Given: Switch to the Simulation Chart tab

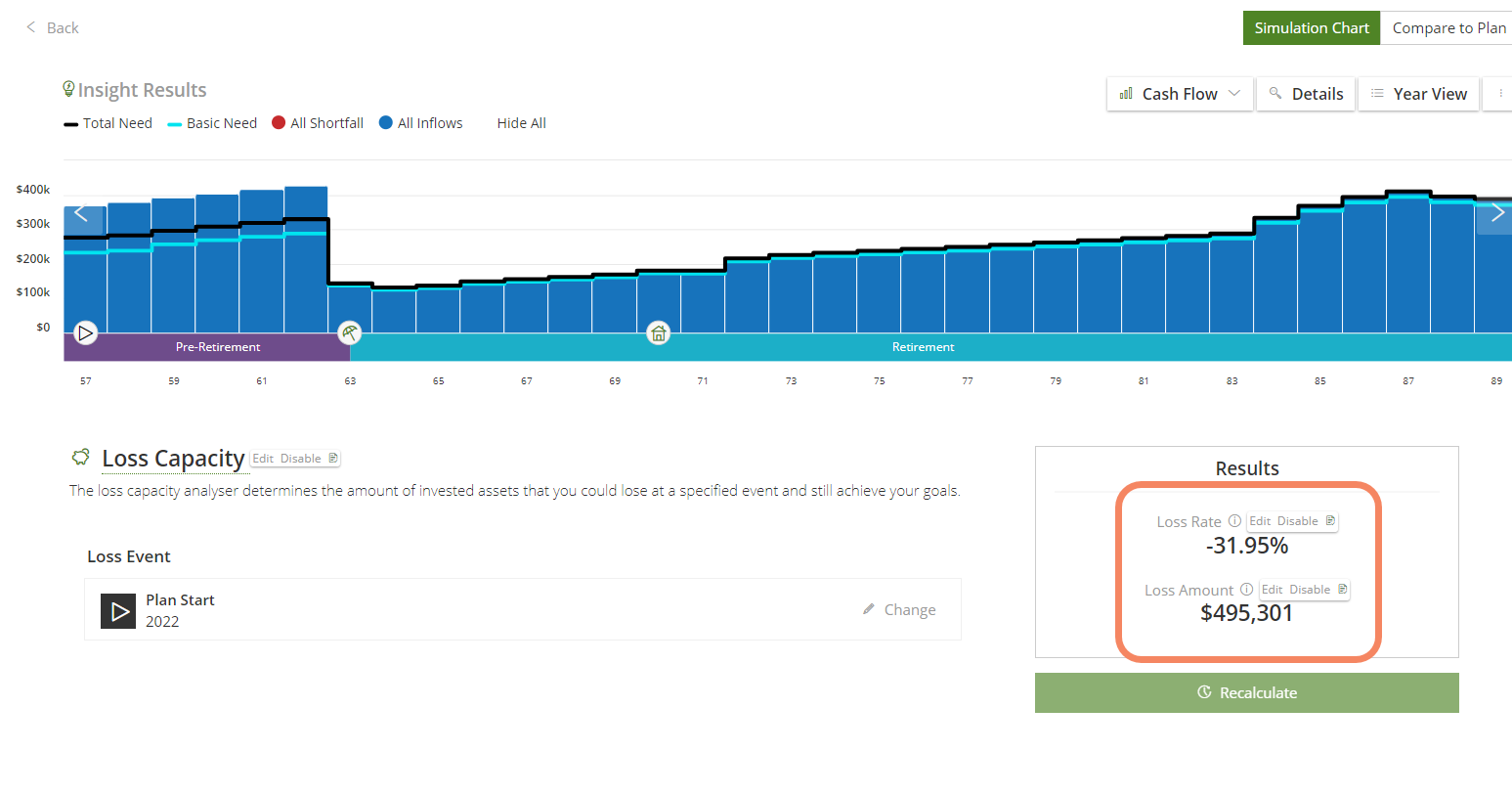Looking at the screenshot, I should [1312, 27].
